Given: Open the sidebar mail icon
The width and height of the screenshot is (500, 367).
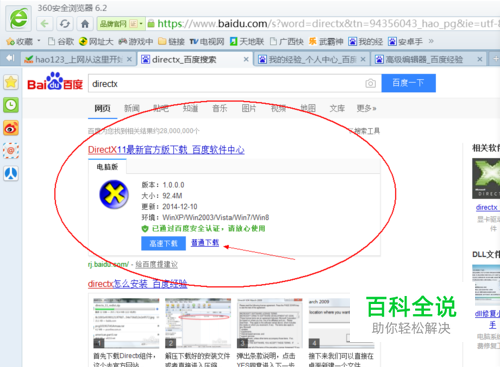Looking at the screenshot, I should (11, 151).
